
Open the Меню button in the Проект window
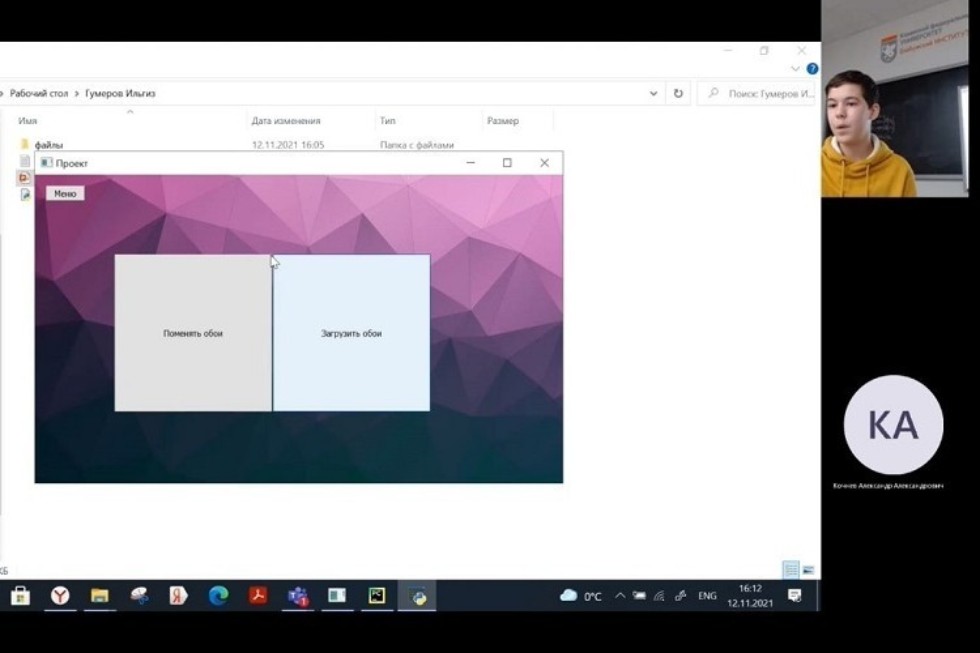65,193
